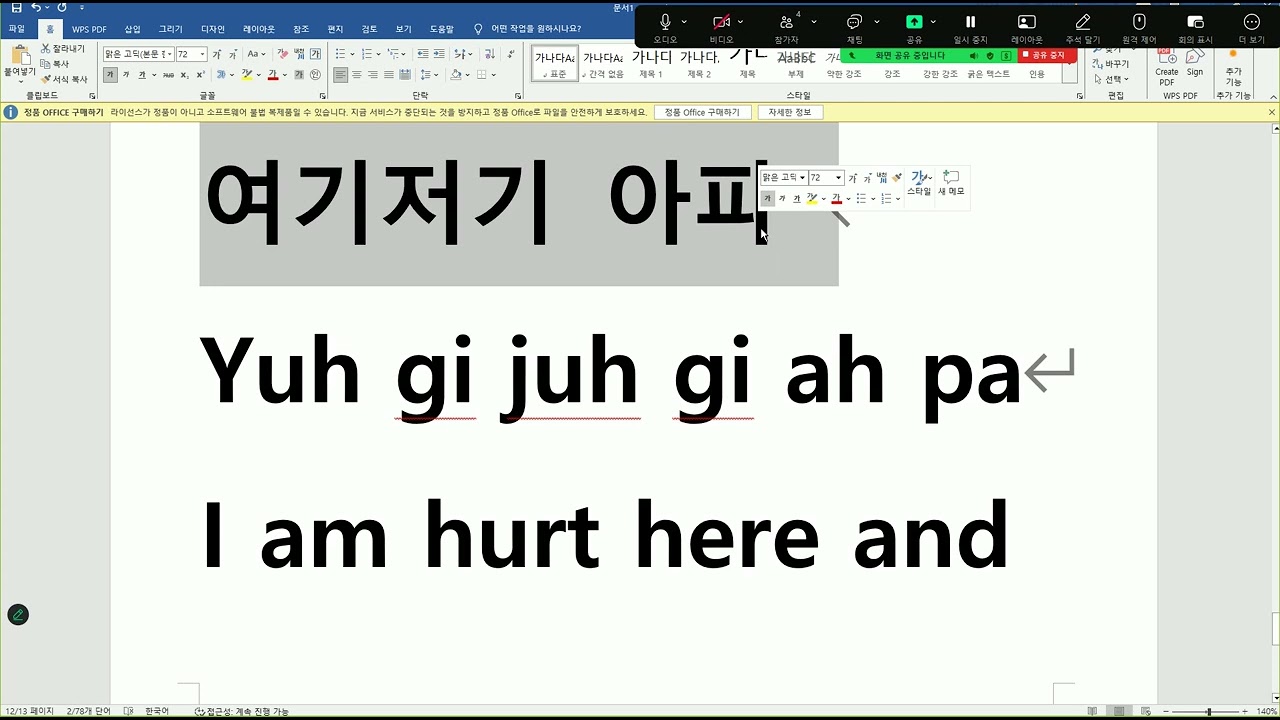Image resolution: width=1280 pixels, height=720 pixels.
Task: Open Zoom More (더 보기) options
Action: point(1251,22)
